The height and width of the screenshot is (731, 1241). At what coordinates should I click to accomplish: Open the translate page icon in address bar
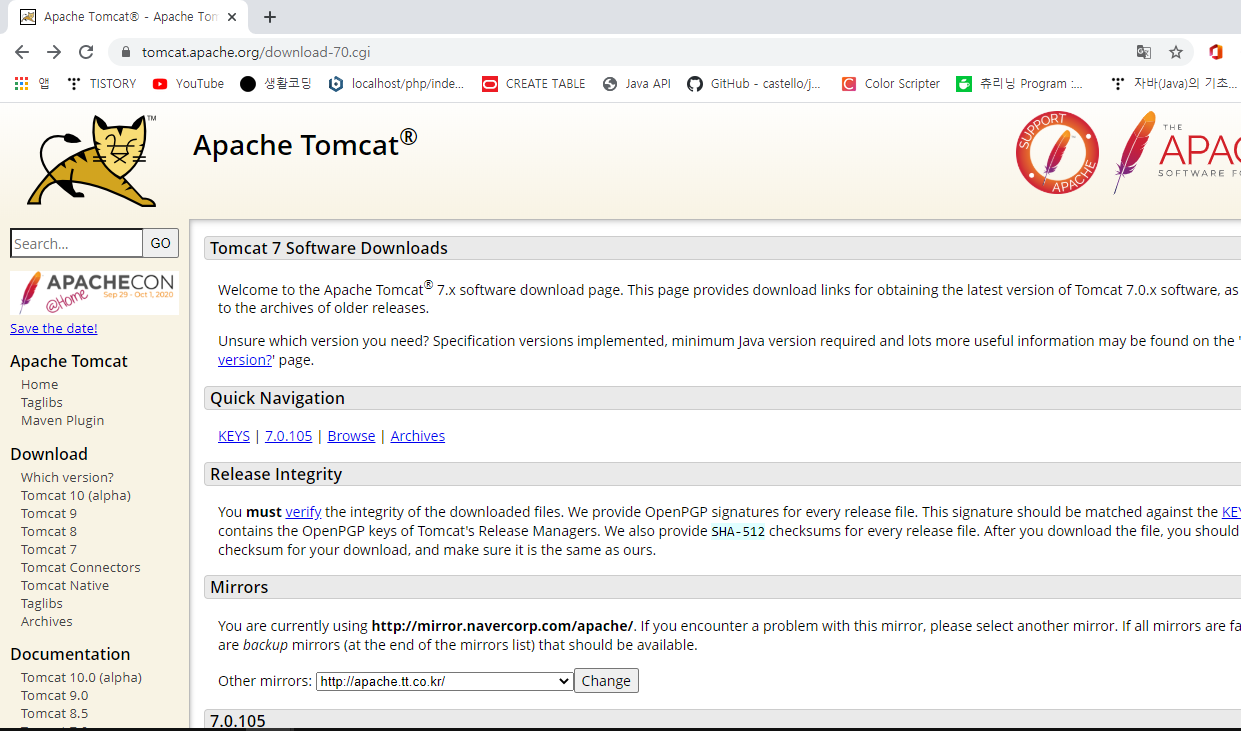[1143, 52]
